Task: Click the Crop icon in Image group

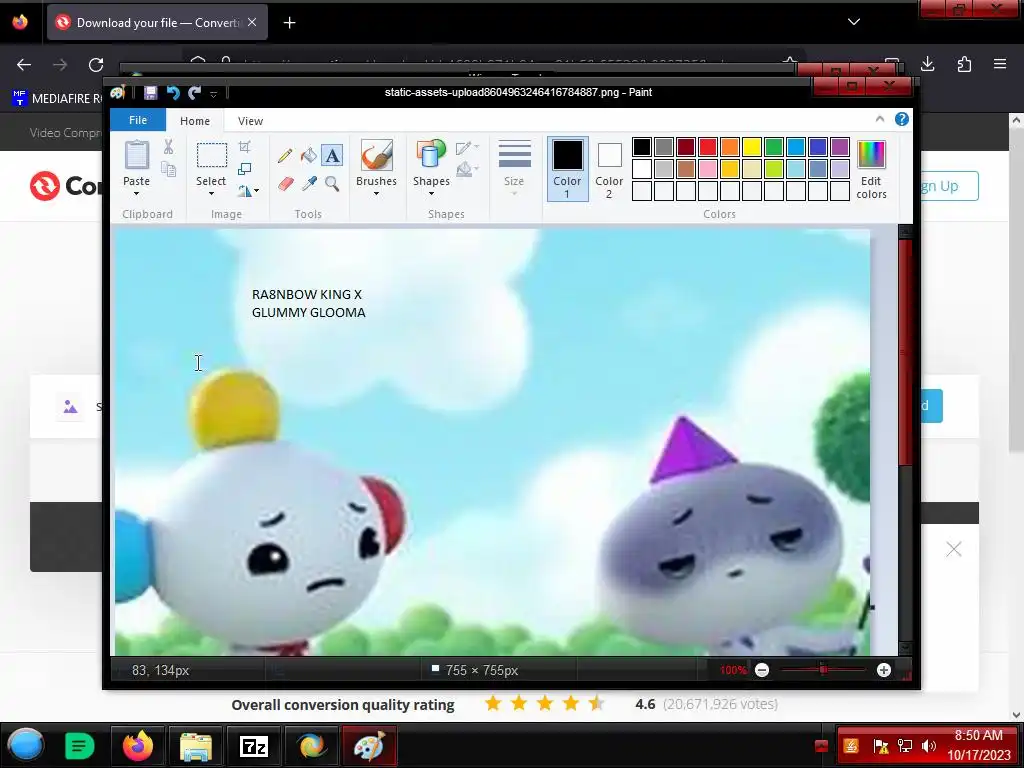Action: (x=245, y=147)
